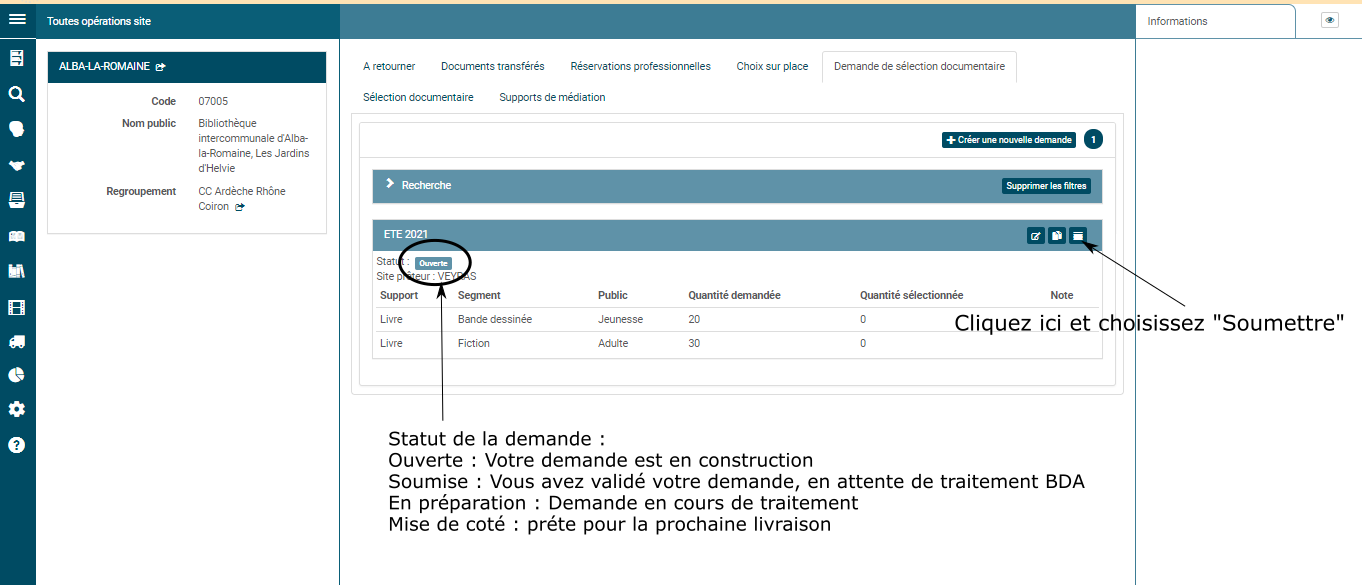Click the printer-like icon in the sidebar

16,200
